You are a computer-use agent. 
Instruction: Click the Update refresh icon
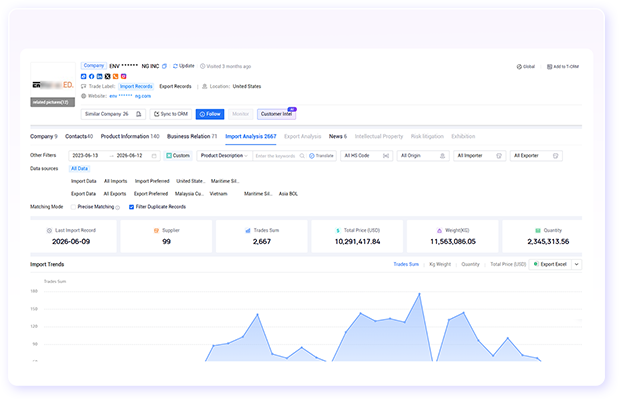pyautogui.click(x=175, y=66)
